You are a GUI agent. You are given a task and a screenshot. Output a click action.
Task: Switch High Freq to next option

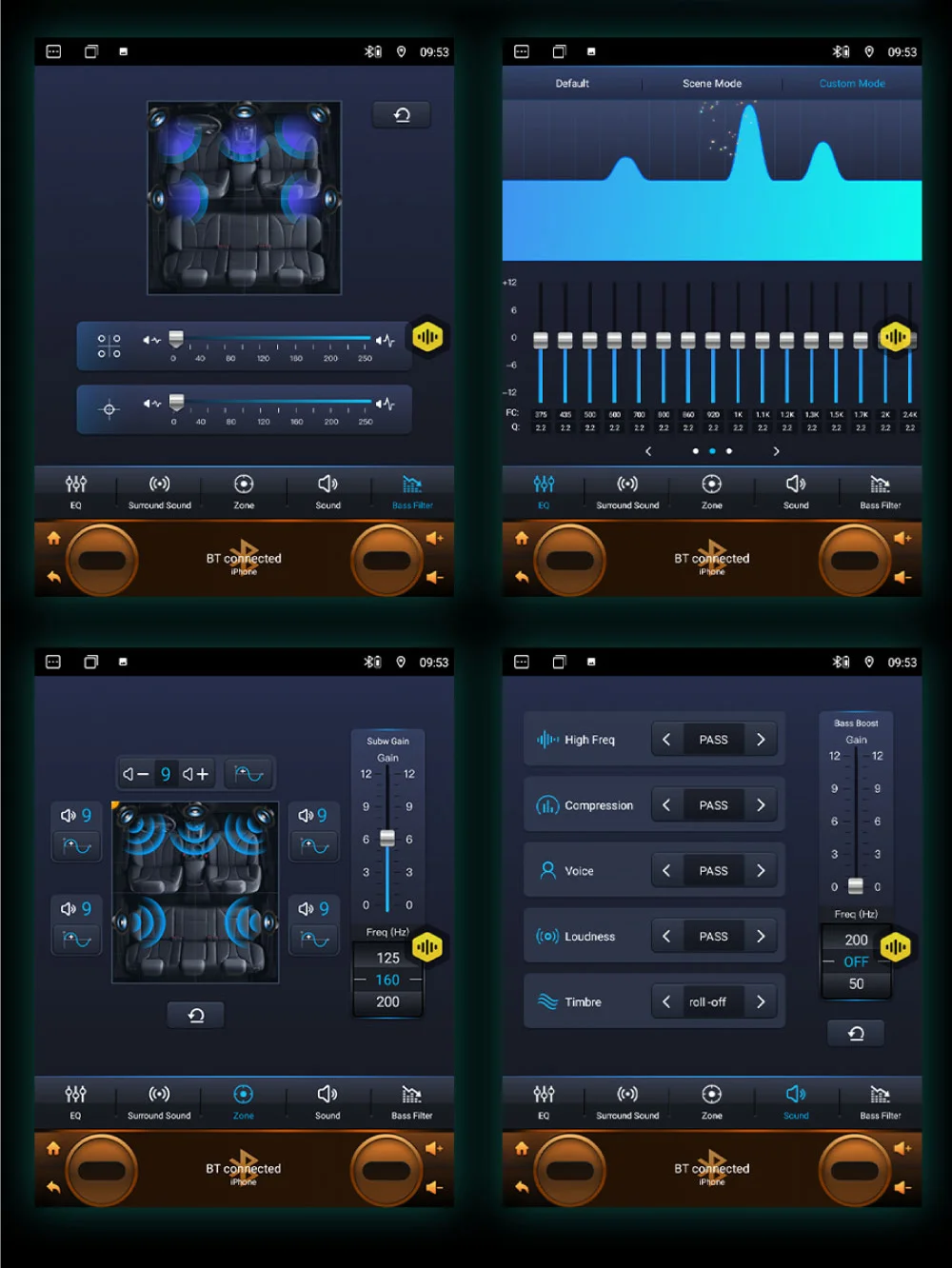(x=761, y=740)
